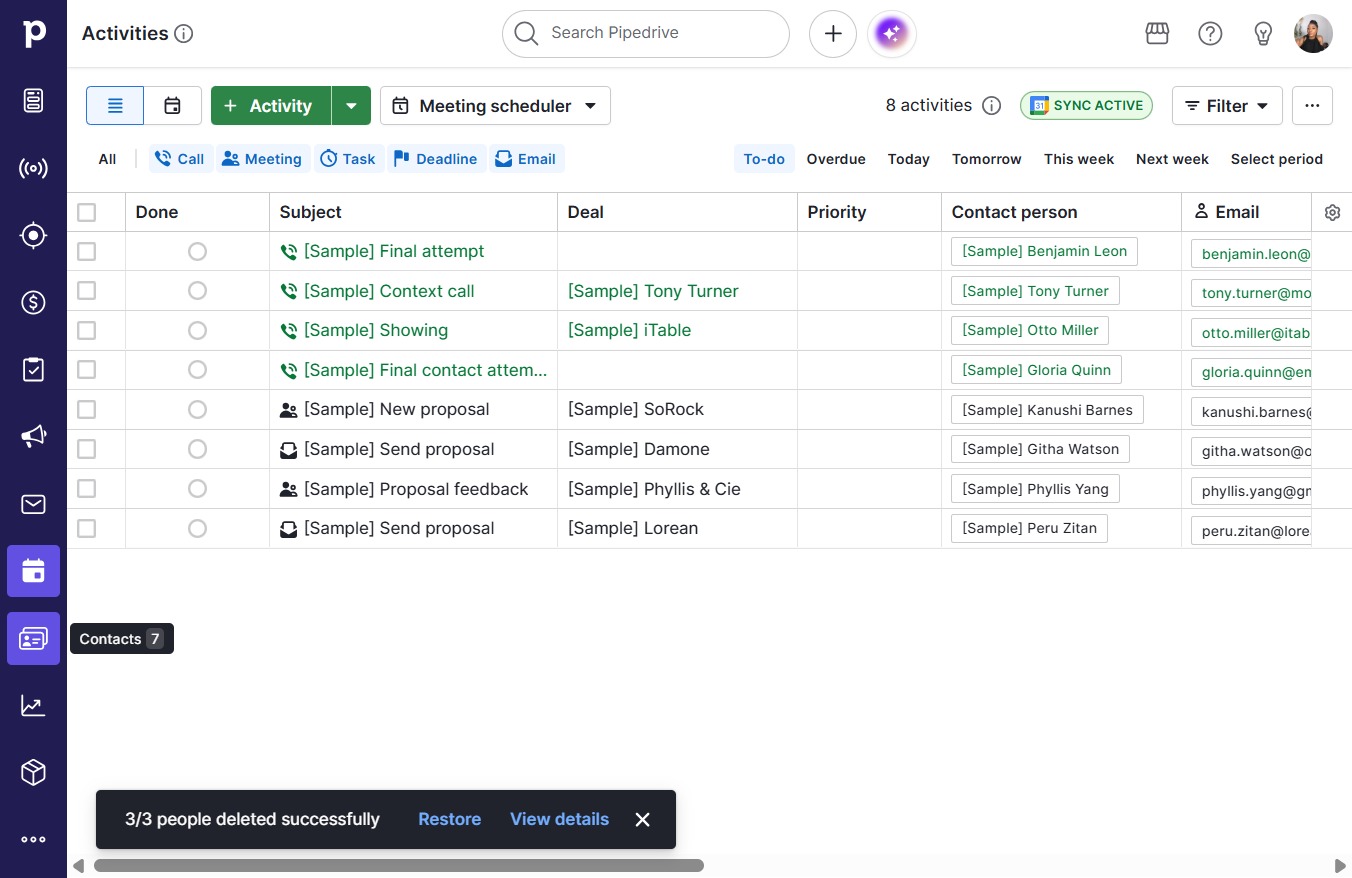This screenshot has height=878, width=1352.
Task: Show Today activities
Action: [x=909, y=159]
